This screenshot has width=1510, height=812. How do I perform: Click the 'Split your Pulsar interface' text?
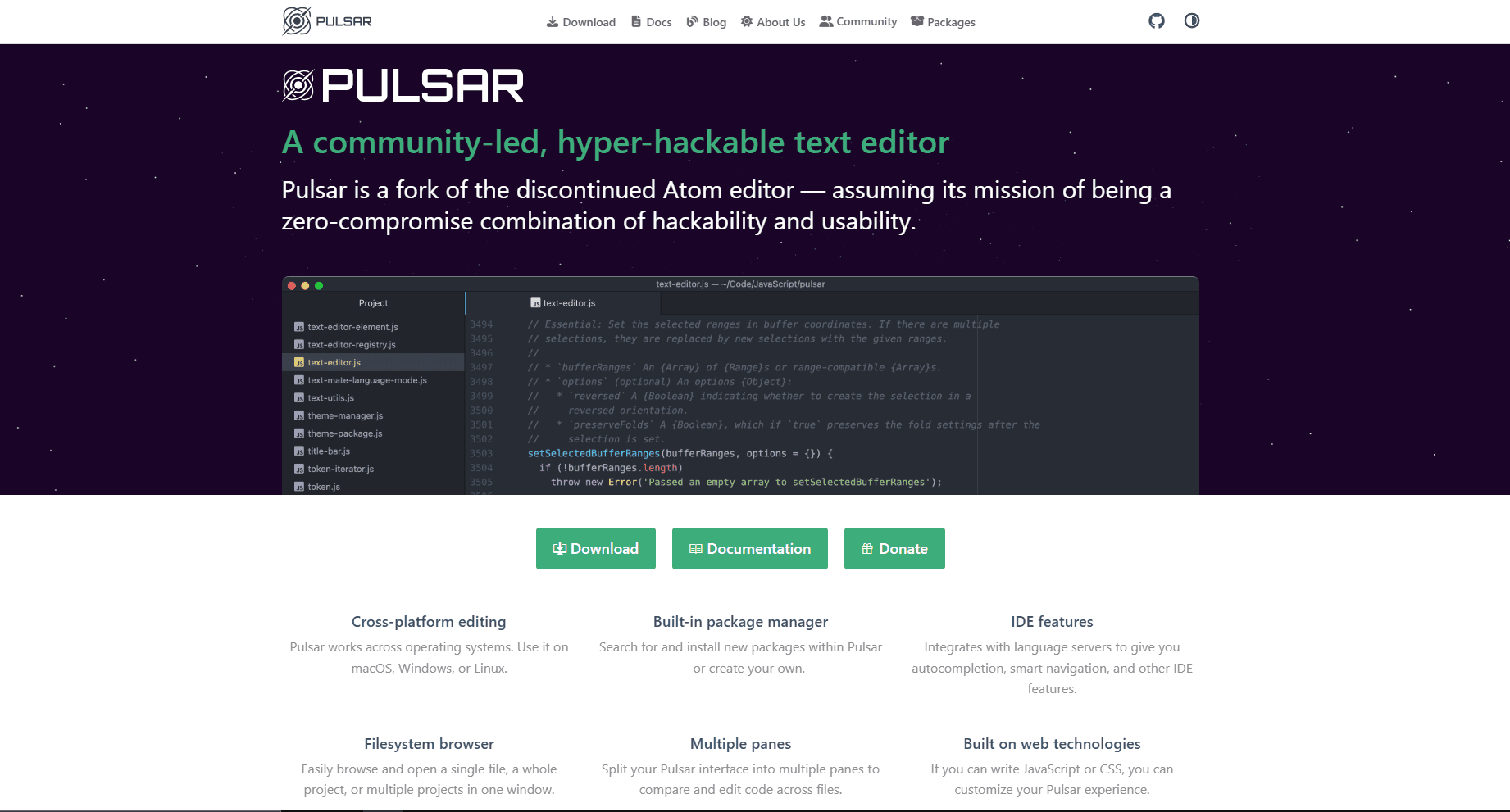click(740, 779)
